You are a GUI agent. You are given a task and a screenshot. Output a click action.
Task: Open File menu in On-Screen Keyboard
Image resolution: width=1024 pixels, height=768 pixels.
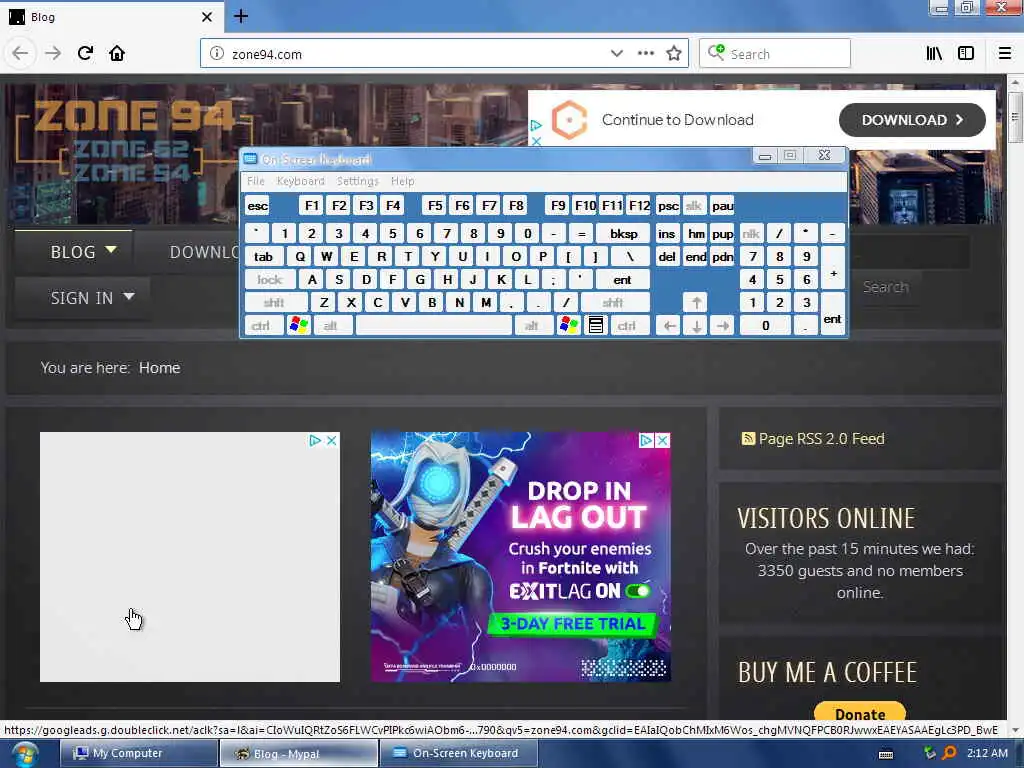pos(256,181)
